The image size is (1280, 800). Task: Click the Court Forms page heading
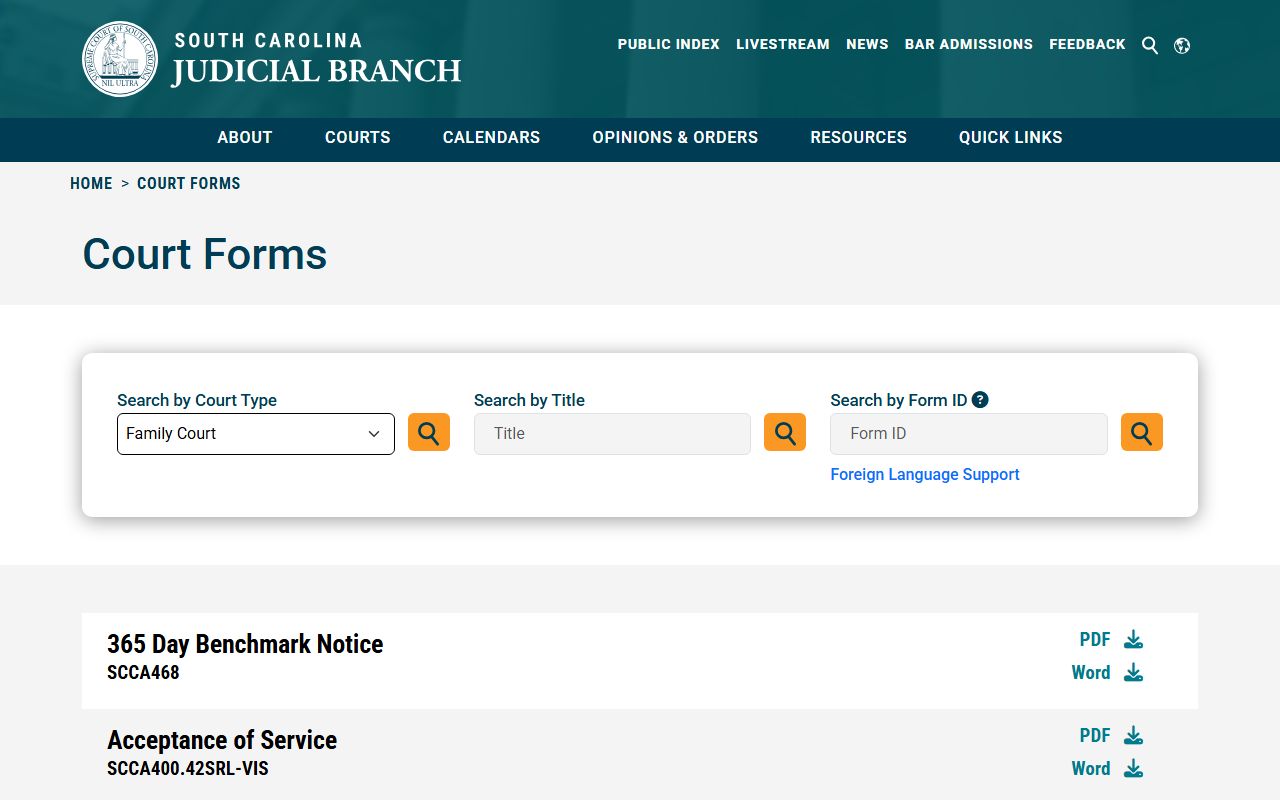click(205, 254)
